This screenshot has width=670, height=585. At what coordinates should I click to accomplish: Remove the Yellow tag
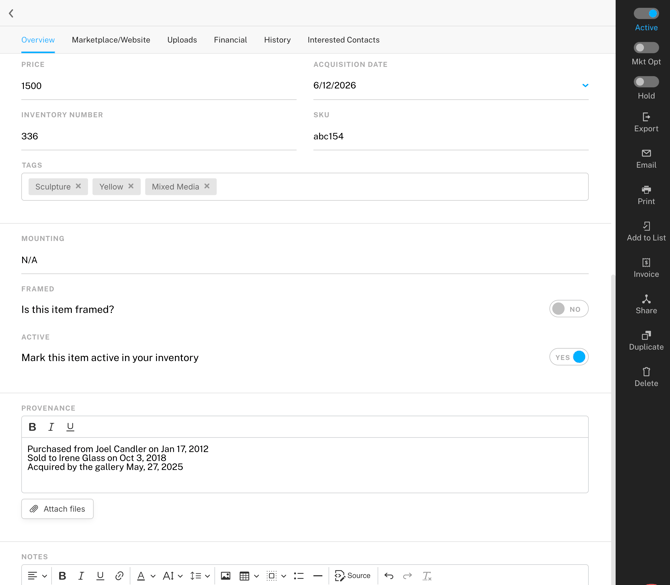pos(131,186)
